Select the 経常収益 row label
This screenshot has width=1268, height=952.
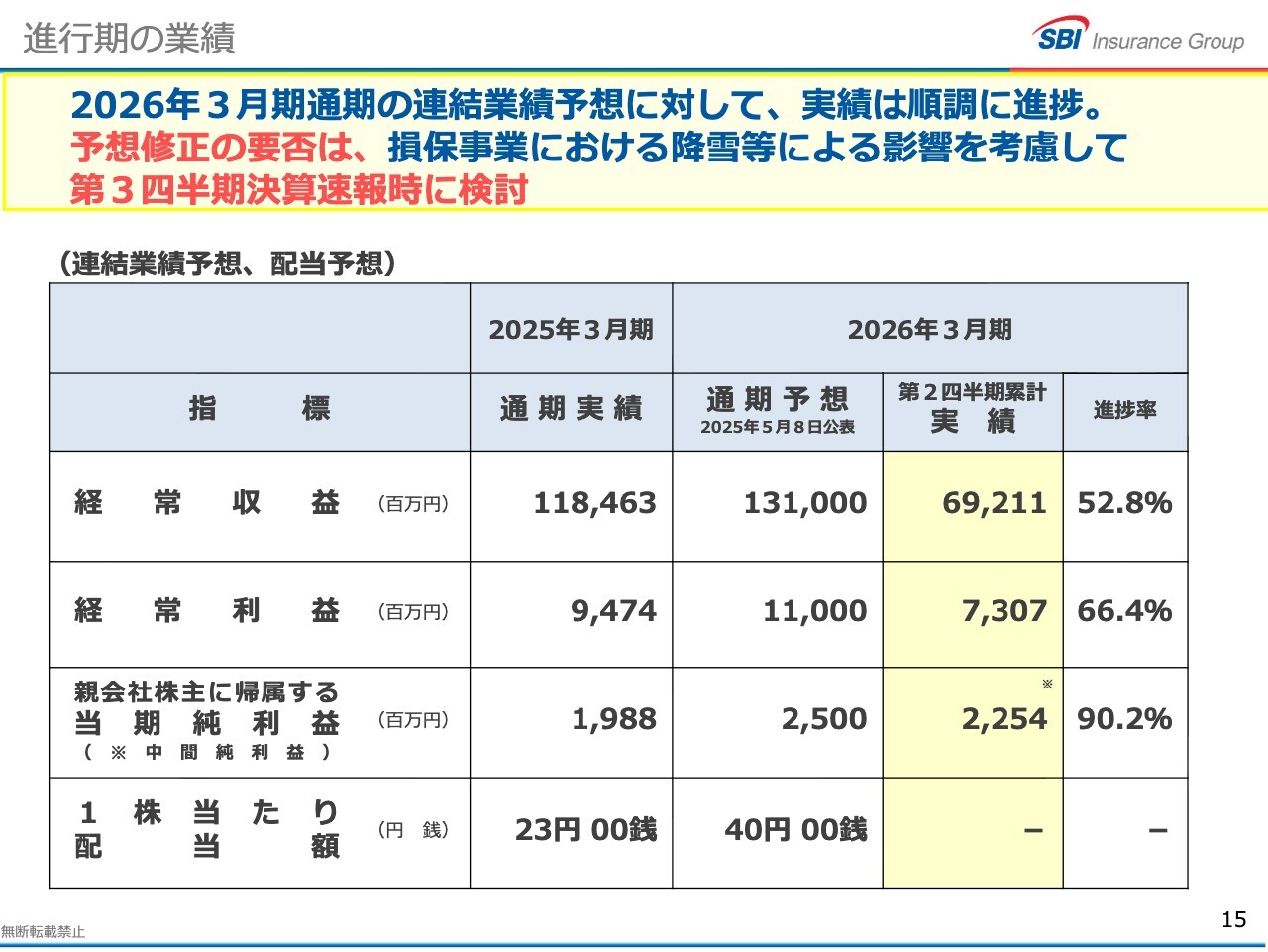click(207, 503)
